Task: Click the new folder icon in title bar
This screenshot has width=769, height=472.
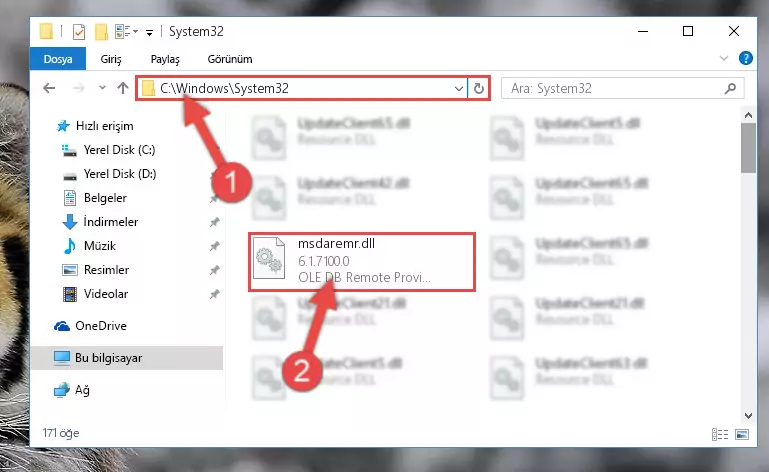Action: pos(101,32)
